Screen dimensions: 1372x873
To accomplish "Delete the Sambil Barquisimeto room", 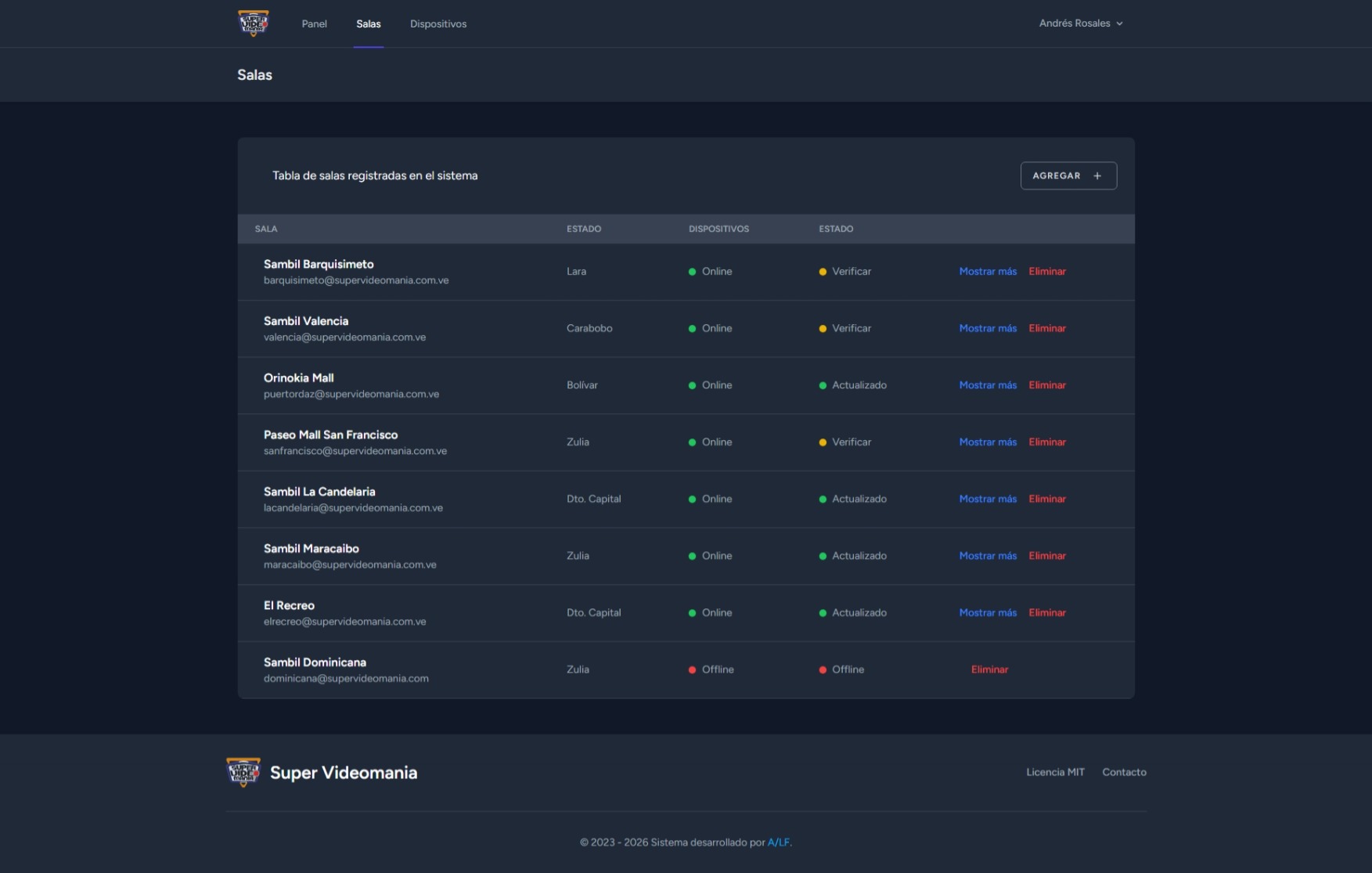I will [1047, 272].
